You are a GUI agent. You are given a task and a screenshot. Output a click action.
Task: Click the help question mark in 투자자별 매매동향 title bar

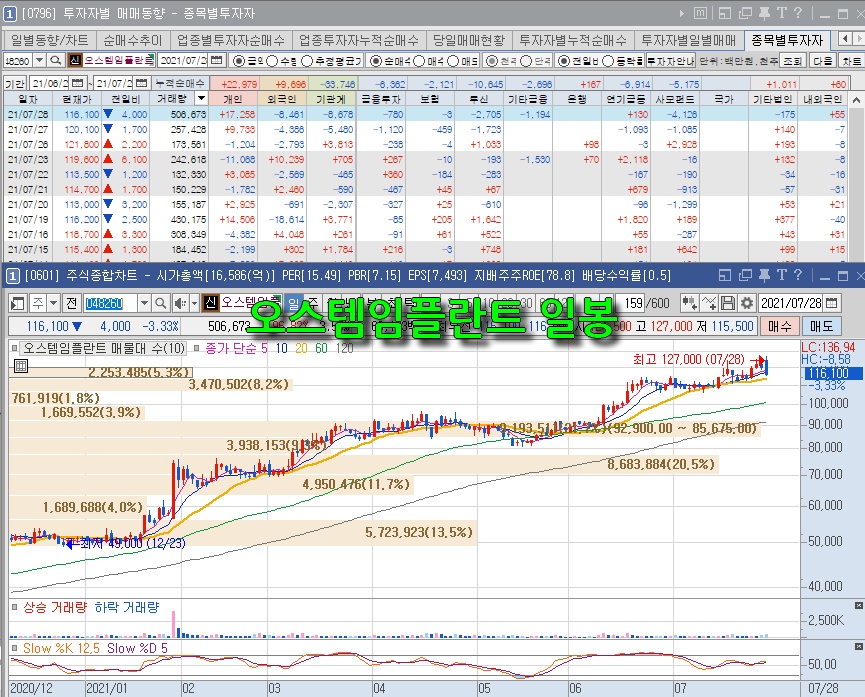[x=798, y=13]
